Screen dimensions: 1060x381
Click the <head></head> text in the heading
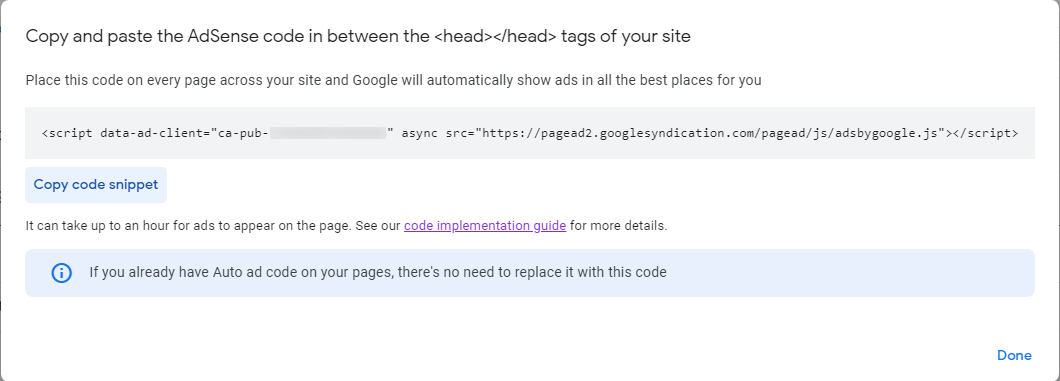[496, 36]
